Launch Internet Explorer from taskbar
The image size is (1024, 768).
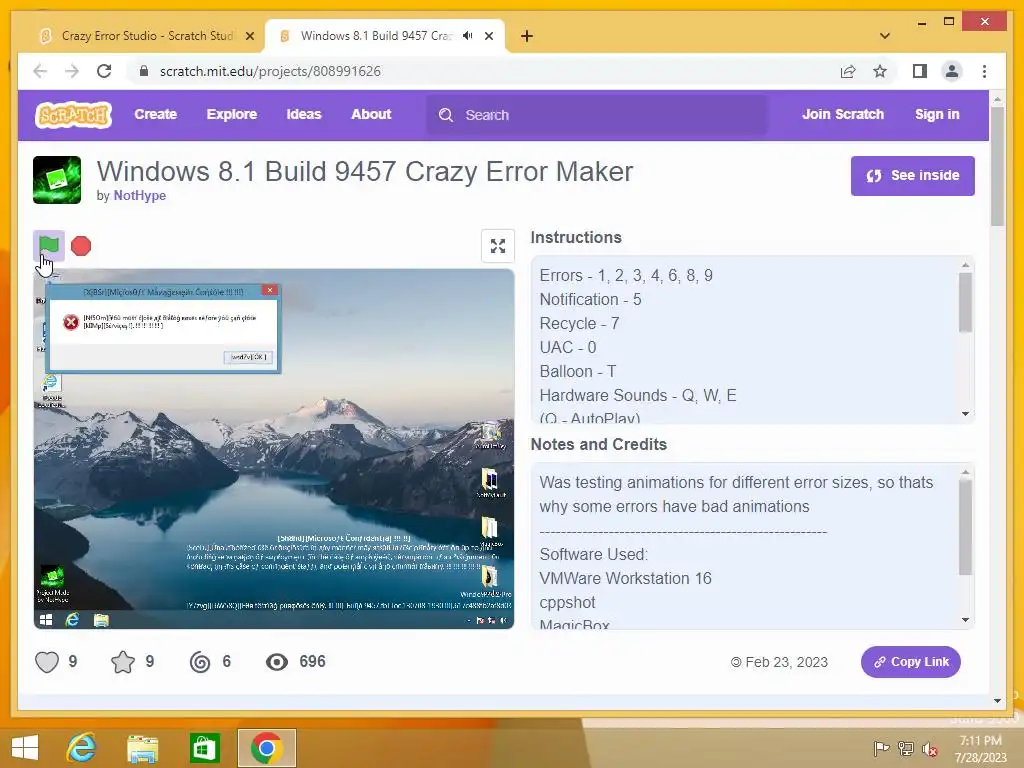click(81, 748)
